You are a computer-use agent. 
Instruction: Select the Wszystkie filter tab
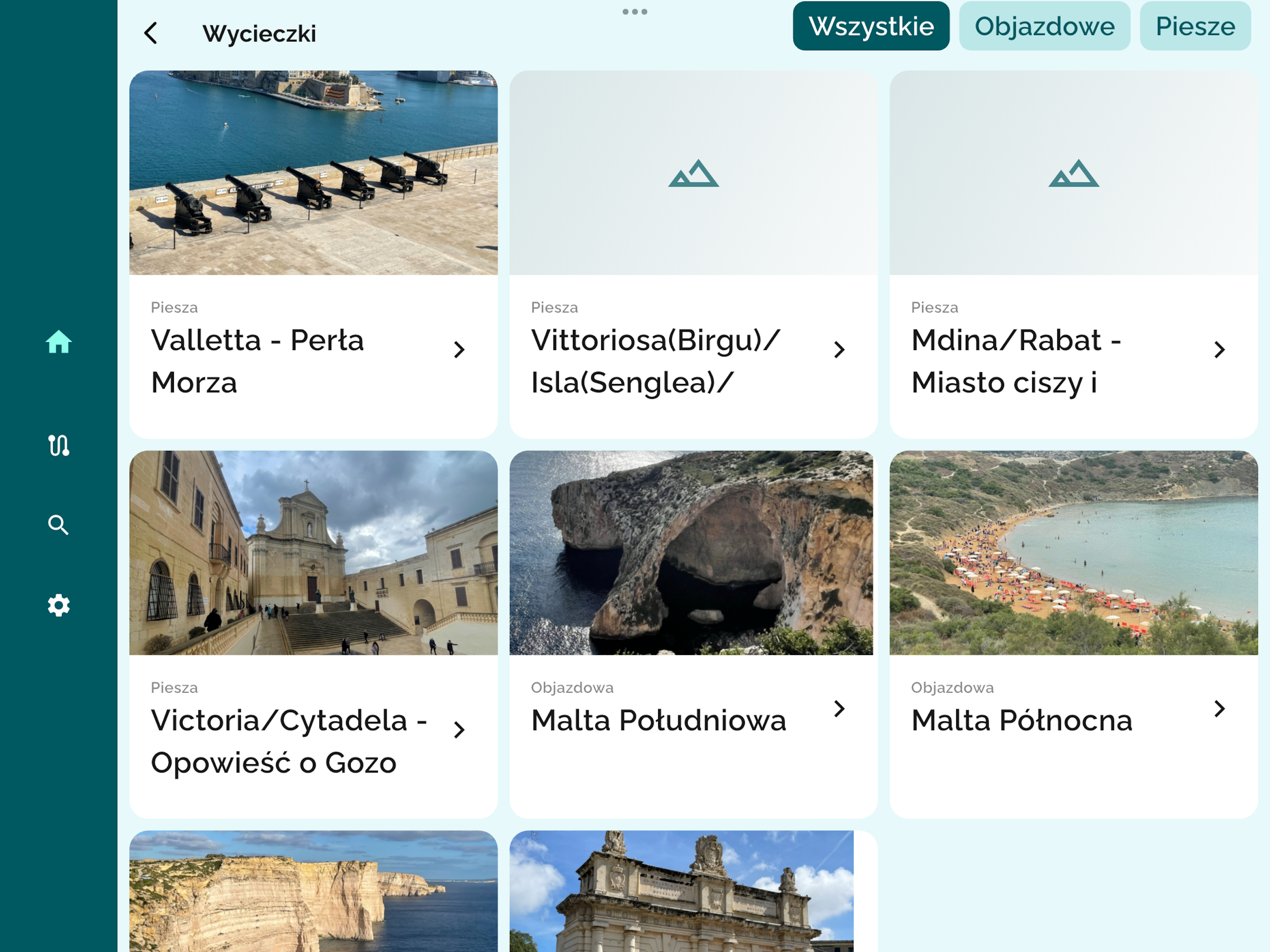871,26
